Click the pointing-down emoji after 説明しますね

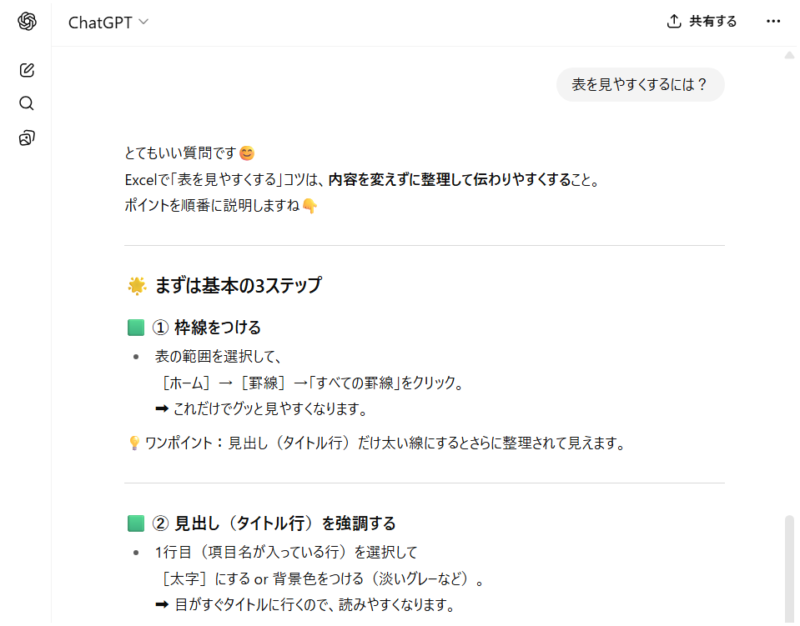310,206
